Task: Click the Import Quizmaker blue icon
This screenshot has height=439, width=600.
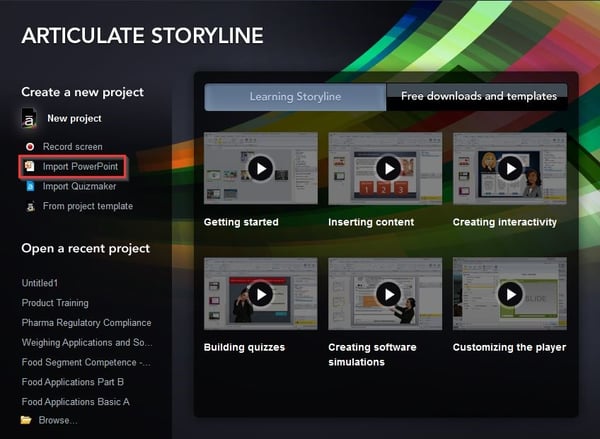Action: [x=30, y=186]
